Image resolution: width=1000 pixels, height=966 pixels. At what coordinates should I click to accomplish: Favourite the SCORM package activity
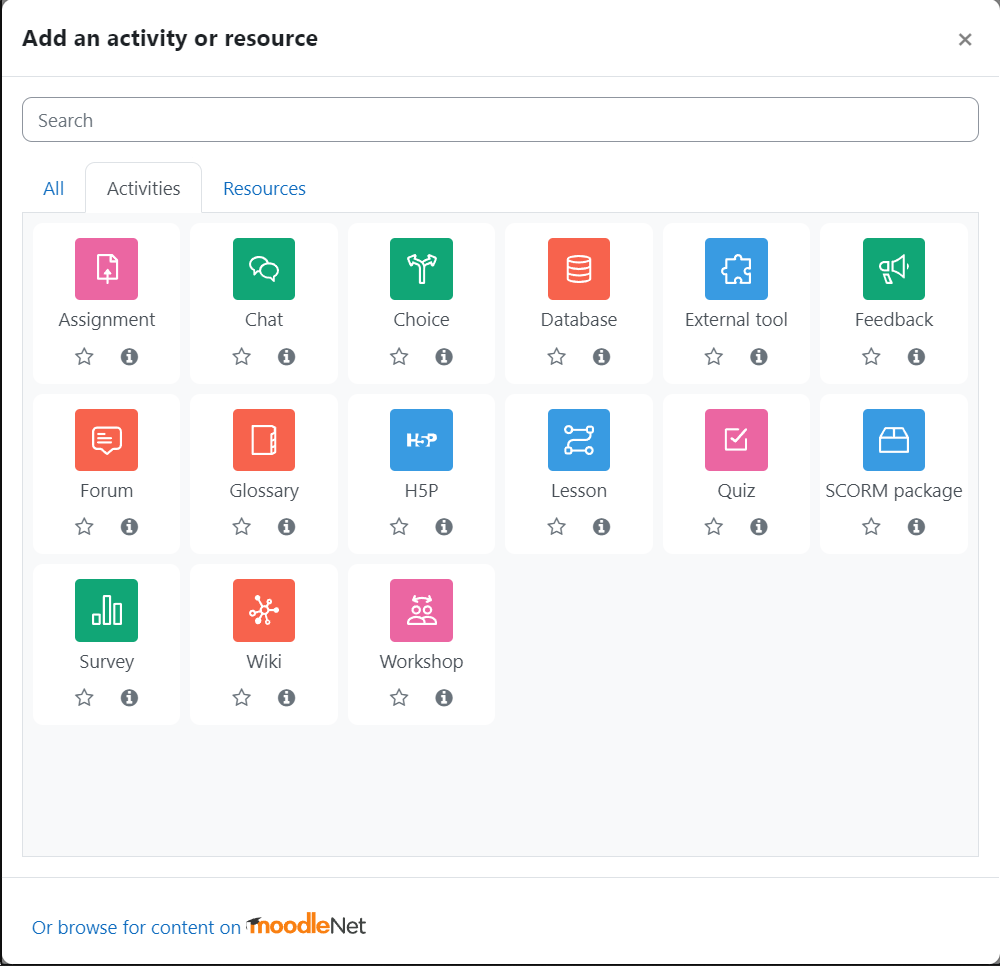tap(871, 526)
